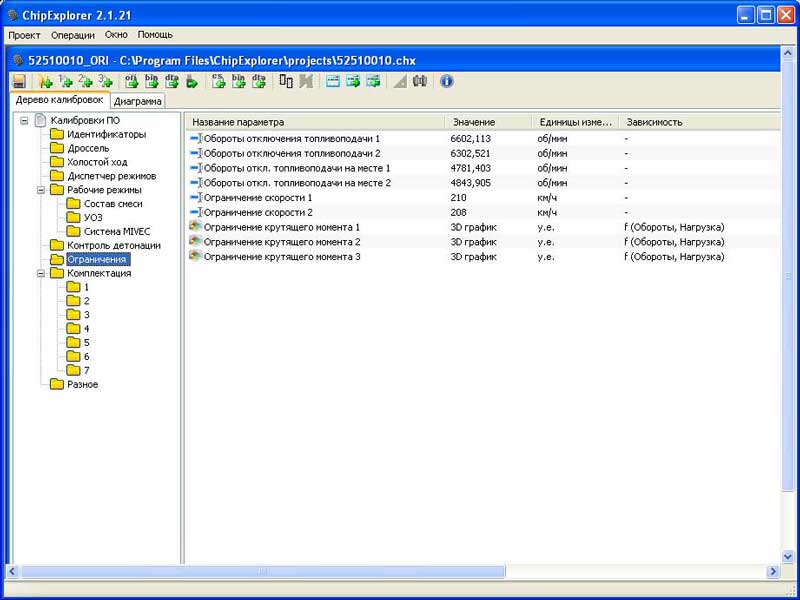
Task: Click the toolbar icon labeled 3 with plus
Action: tap(105, 81)
